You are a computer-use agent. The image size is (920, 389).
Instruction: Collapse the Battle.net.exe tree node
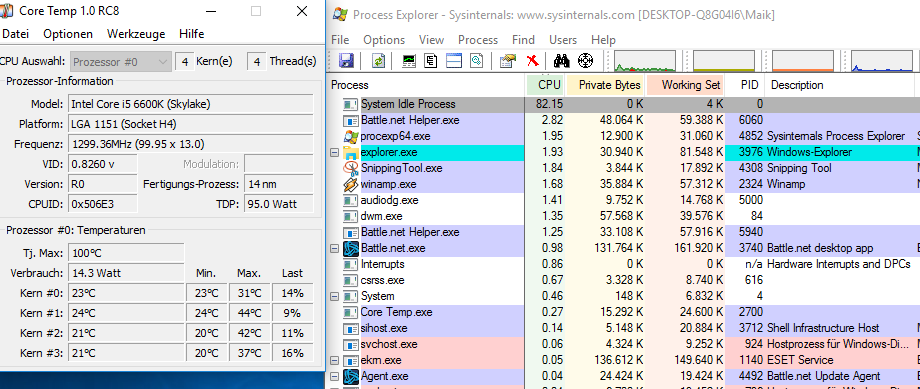click(335, 248)
